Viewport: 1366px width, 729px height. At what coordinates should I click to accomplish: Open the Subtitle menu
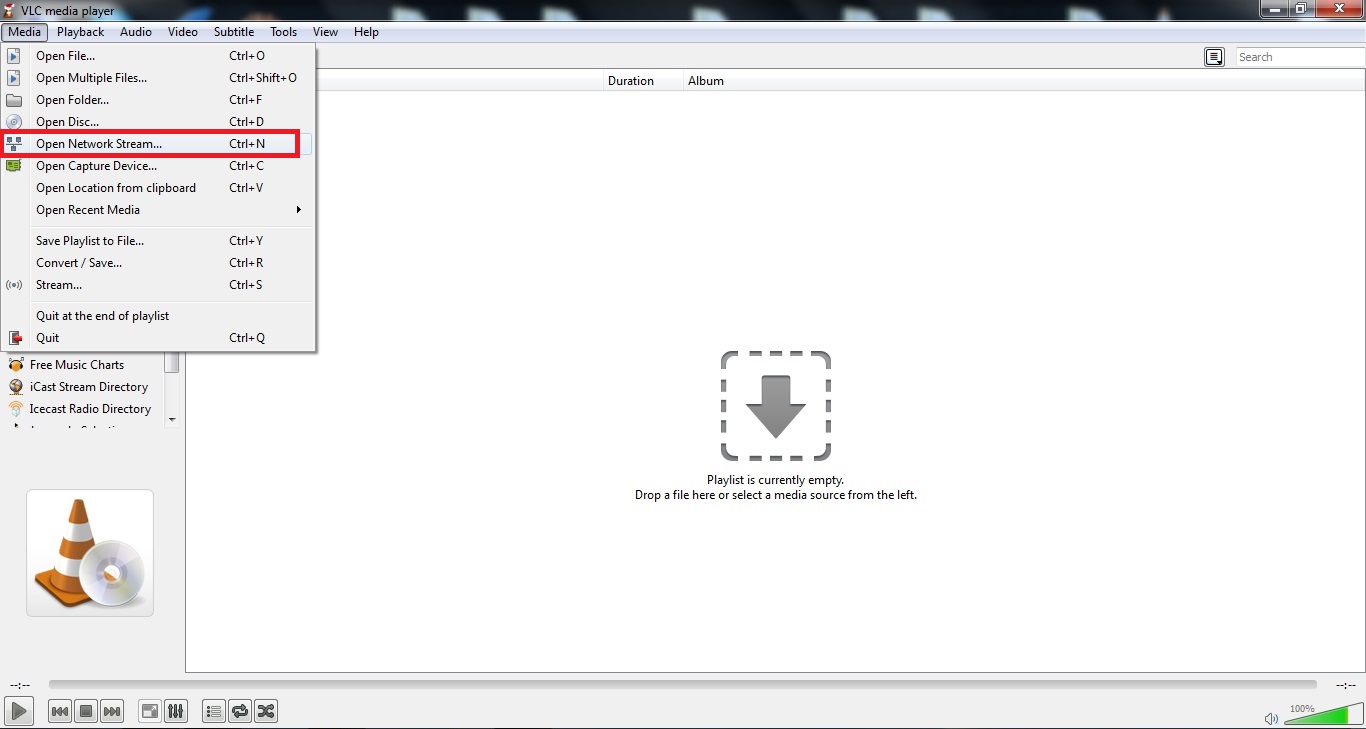pyautogui.click(x=234, y=32)
